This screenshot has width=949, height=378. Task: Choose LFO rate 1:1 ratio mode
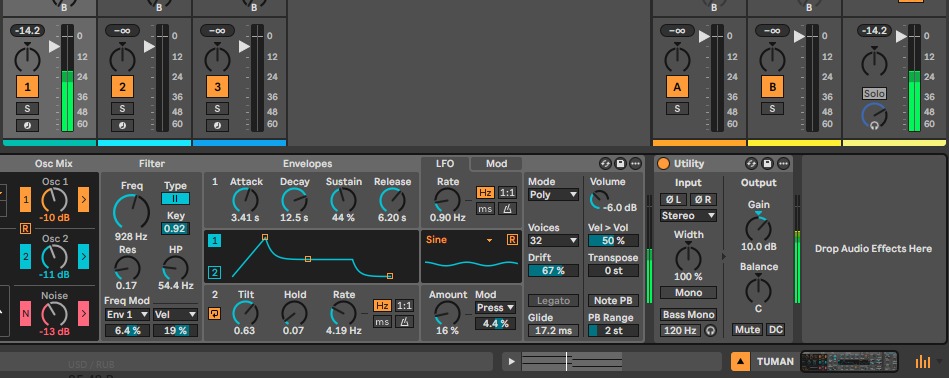coord(507,193)
